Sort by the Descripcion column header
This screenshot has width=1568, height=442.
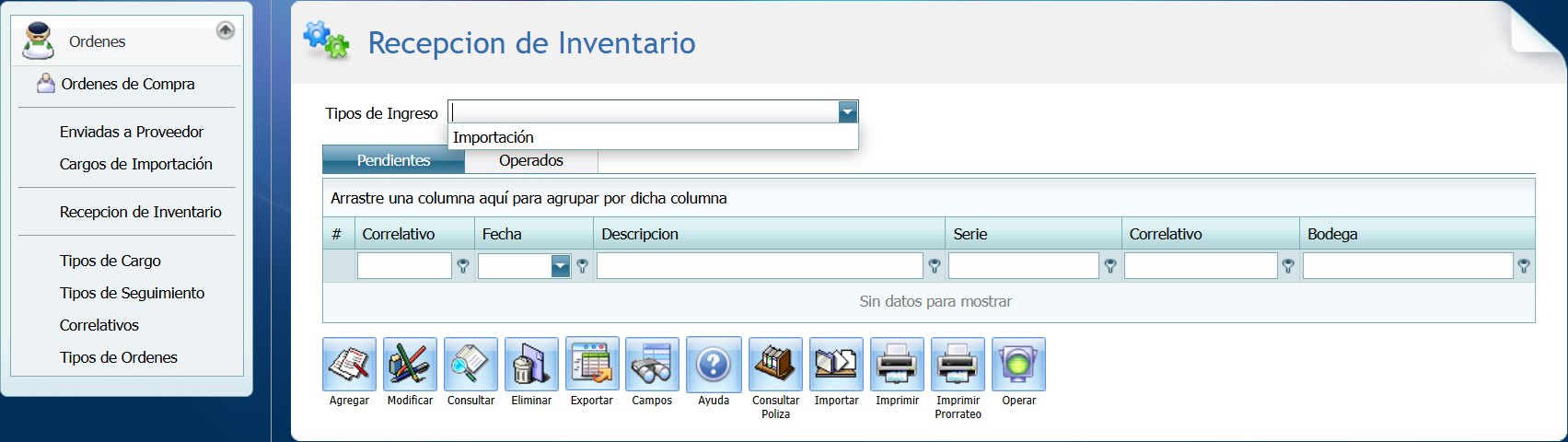pos(770,234)
